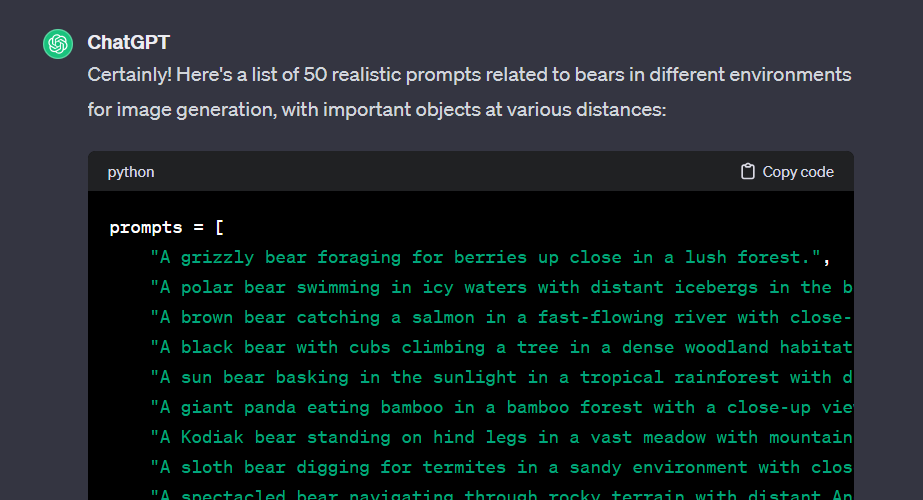Click the Kodiak bear standing prompt line
Viewport: 923px width, 500px height.
coord(502,438)
